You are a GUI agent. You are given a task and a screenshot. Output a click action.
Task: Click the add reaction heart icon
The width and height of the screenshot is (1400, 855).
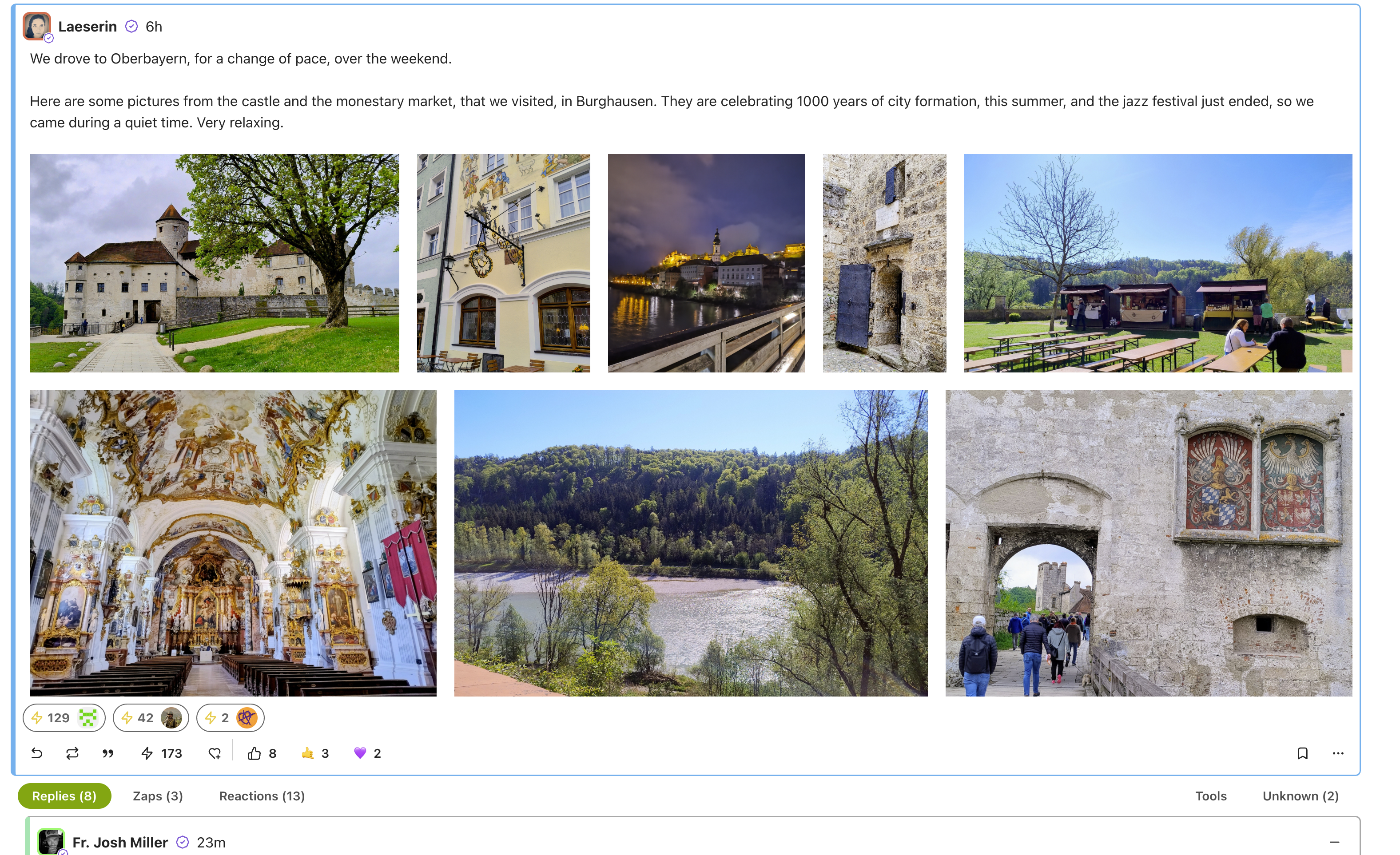pyautogui.click(x=215, y=753)
